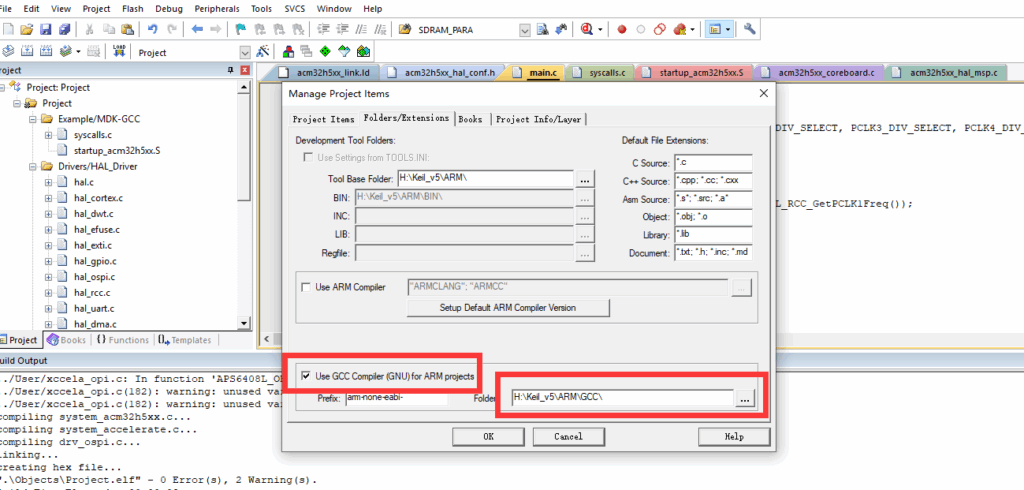Screen dimensions: 1024x490
Task: Click the Build target toolbar icon
Action: click(27, 52)
